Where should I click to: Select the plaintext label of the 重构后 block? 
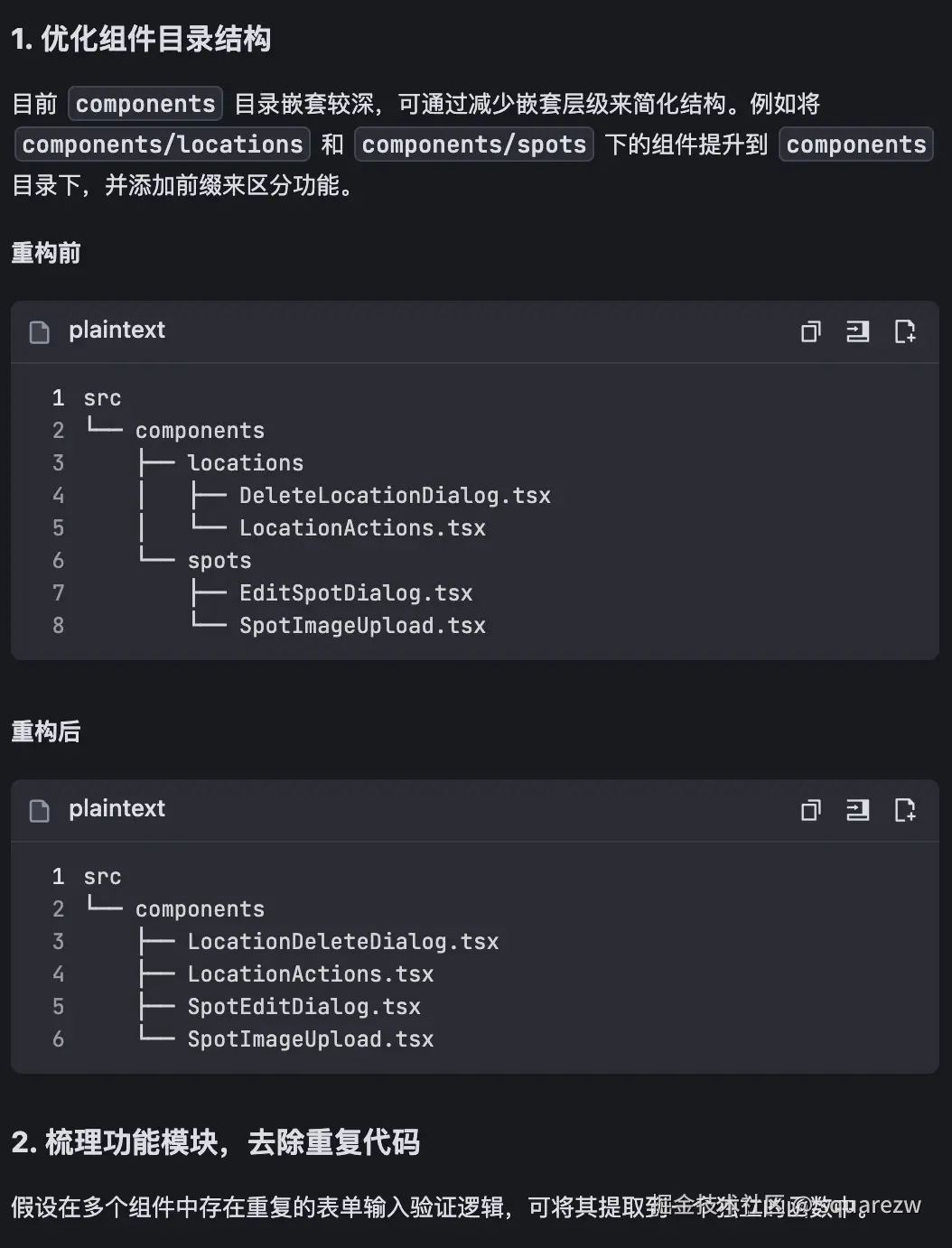(x=117, y=809)
